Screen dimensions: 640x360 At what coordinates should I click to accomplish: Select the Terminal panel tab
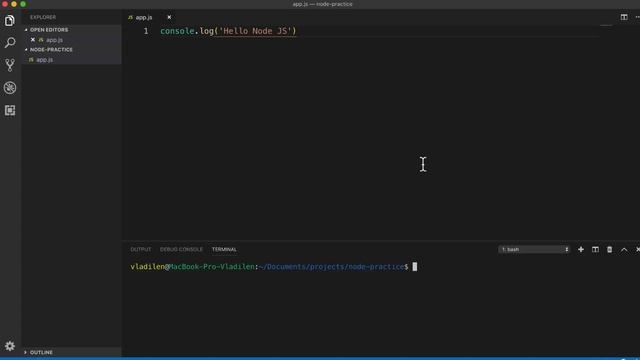click(224, 249)
